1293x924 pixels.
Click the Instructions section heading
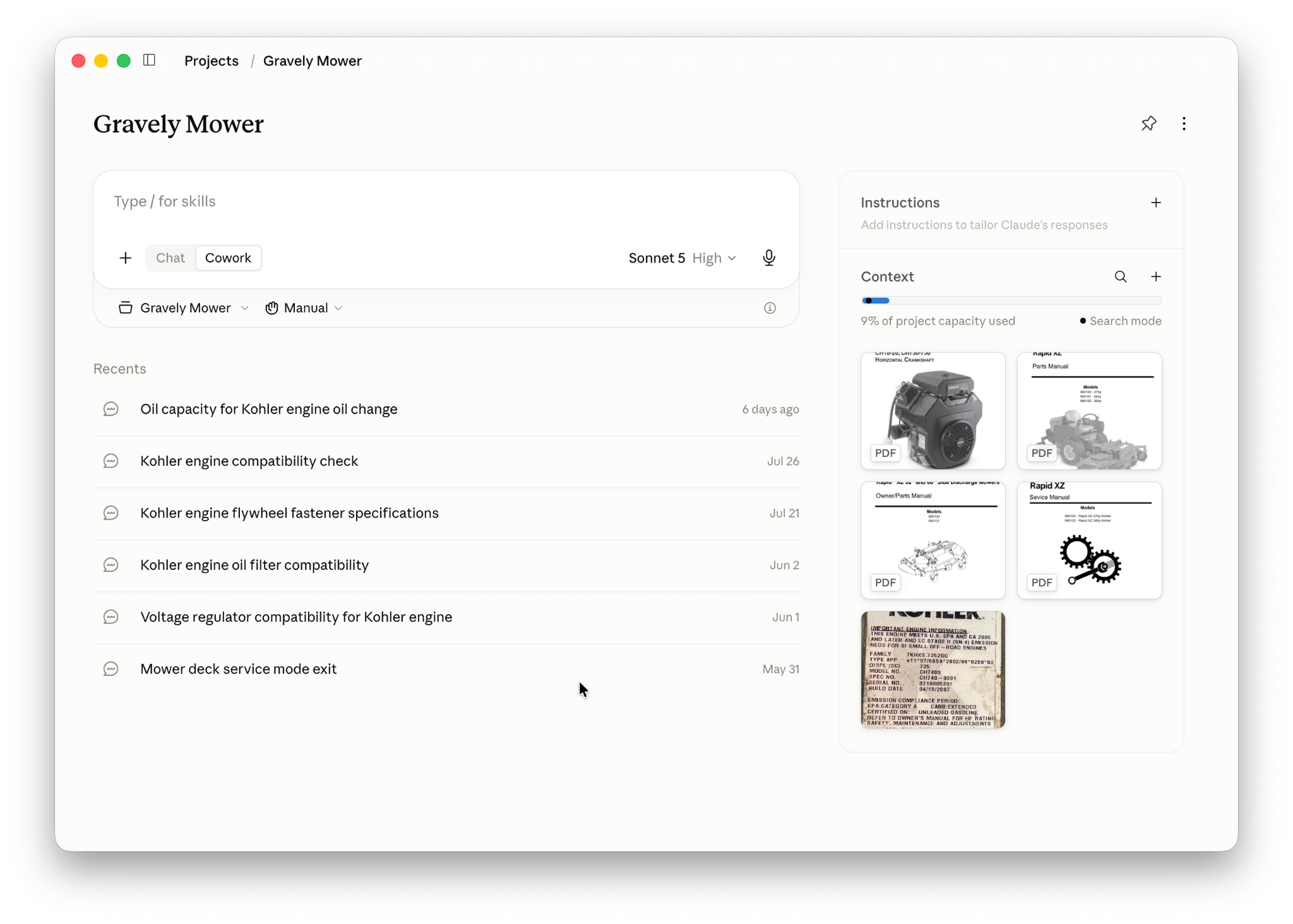coord(900,203)
